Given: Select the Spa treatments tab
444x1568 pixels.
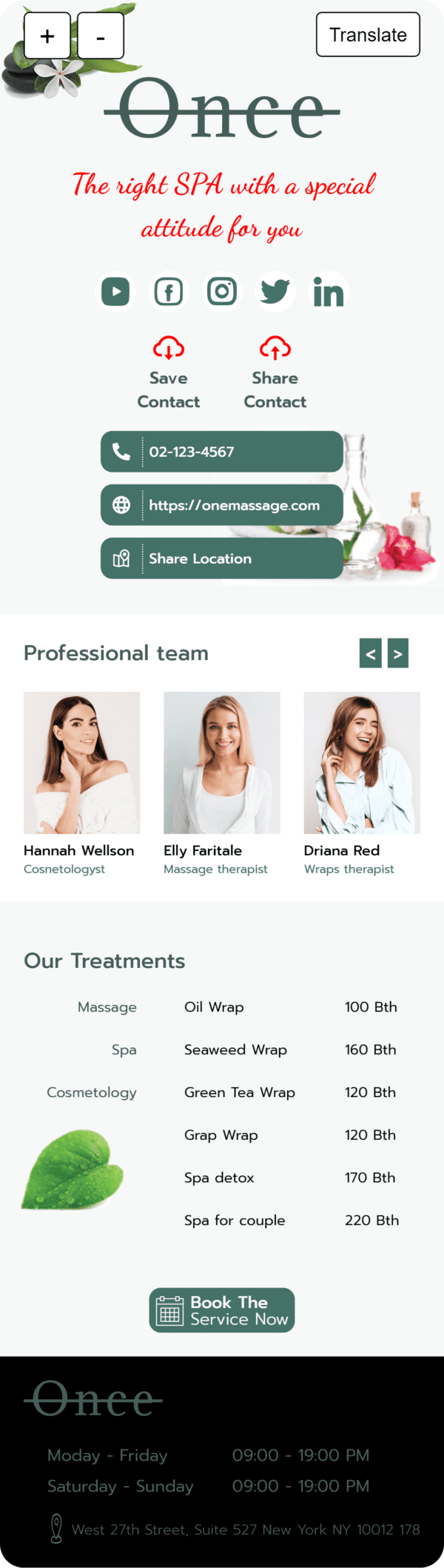Looking at the screenshot, I should coord(124,1050).
